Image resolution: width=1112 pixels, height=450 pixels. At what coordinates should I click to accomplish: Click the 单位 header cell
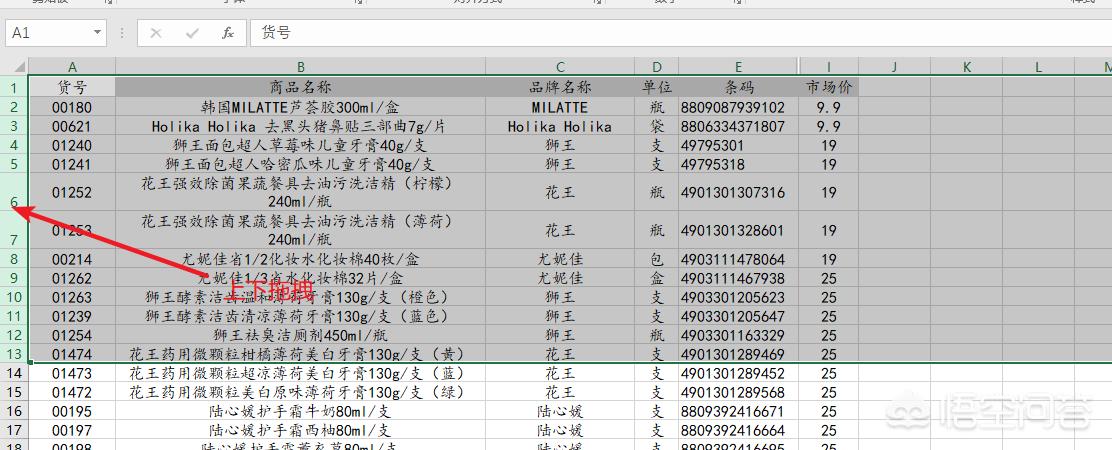(x=657, y=88)
